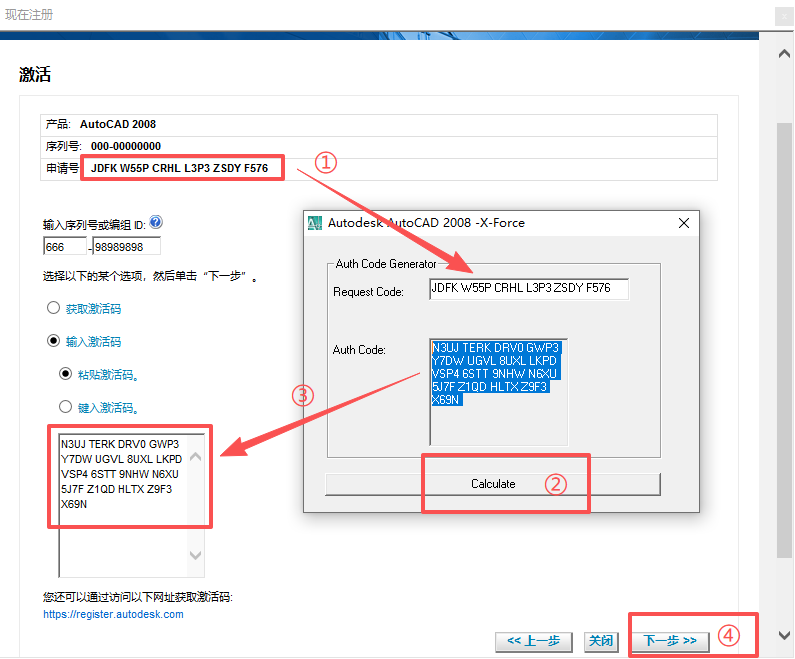Screen dimensions: 795x659
Task: Click the help icon beside serial number label
Action: tap(156, 222)
